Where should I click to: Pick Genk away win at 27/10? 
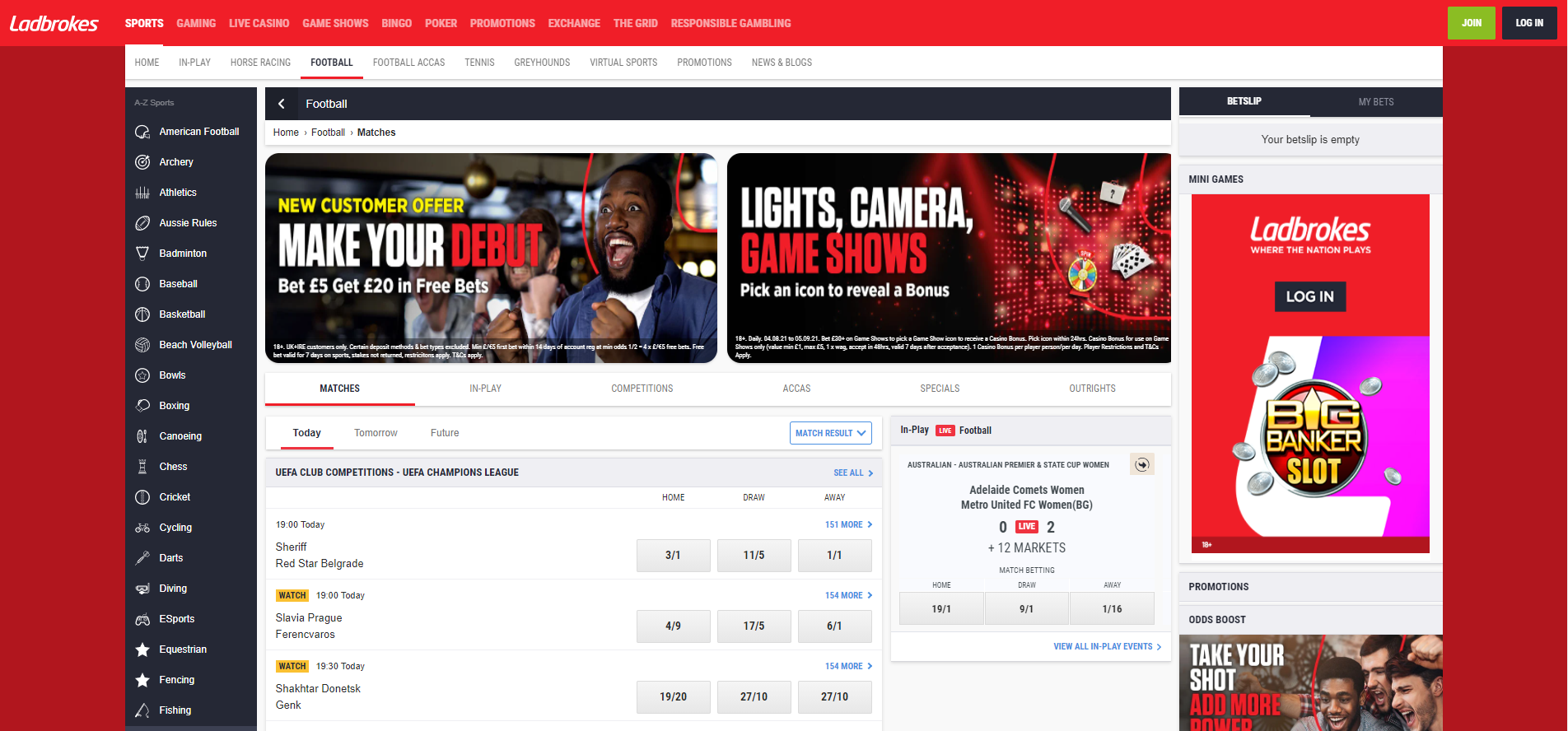(834, 697)
